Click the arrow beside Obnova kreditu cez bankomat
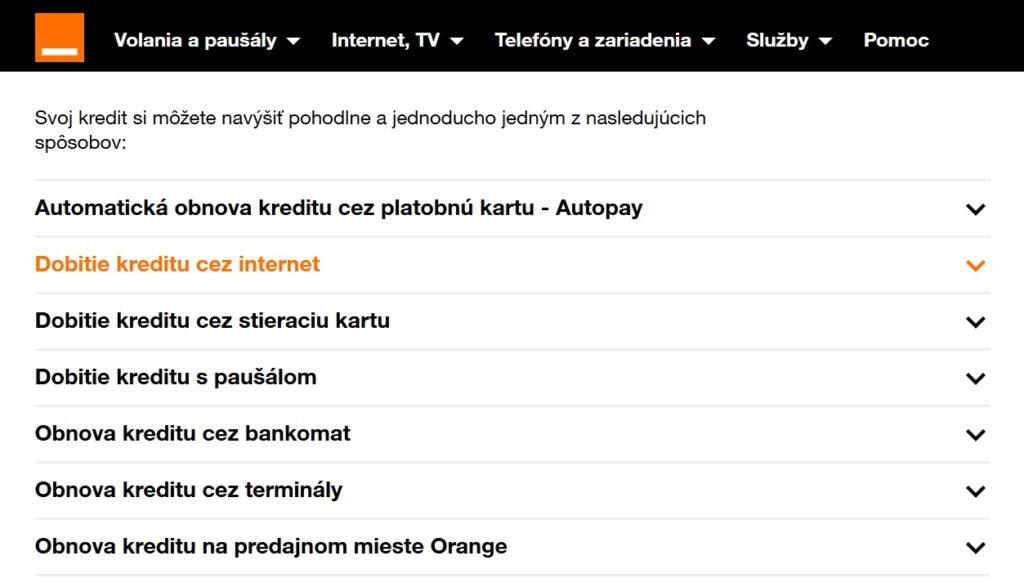Image resolution: width=1024 pixels, height=587 pixels. click(x=973, y=434)
